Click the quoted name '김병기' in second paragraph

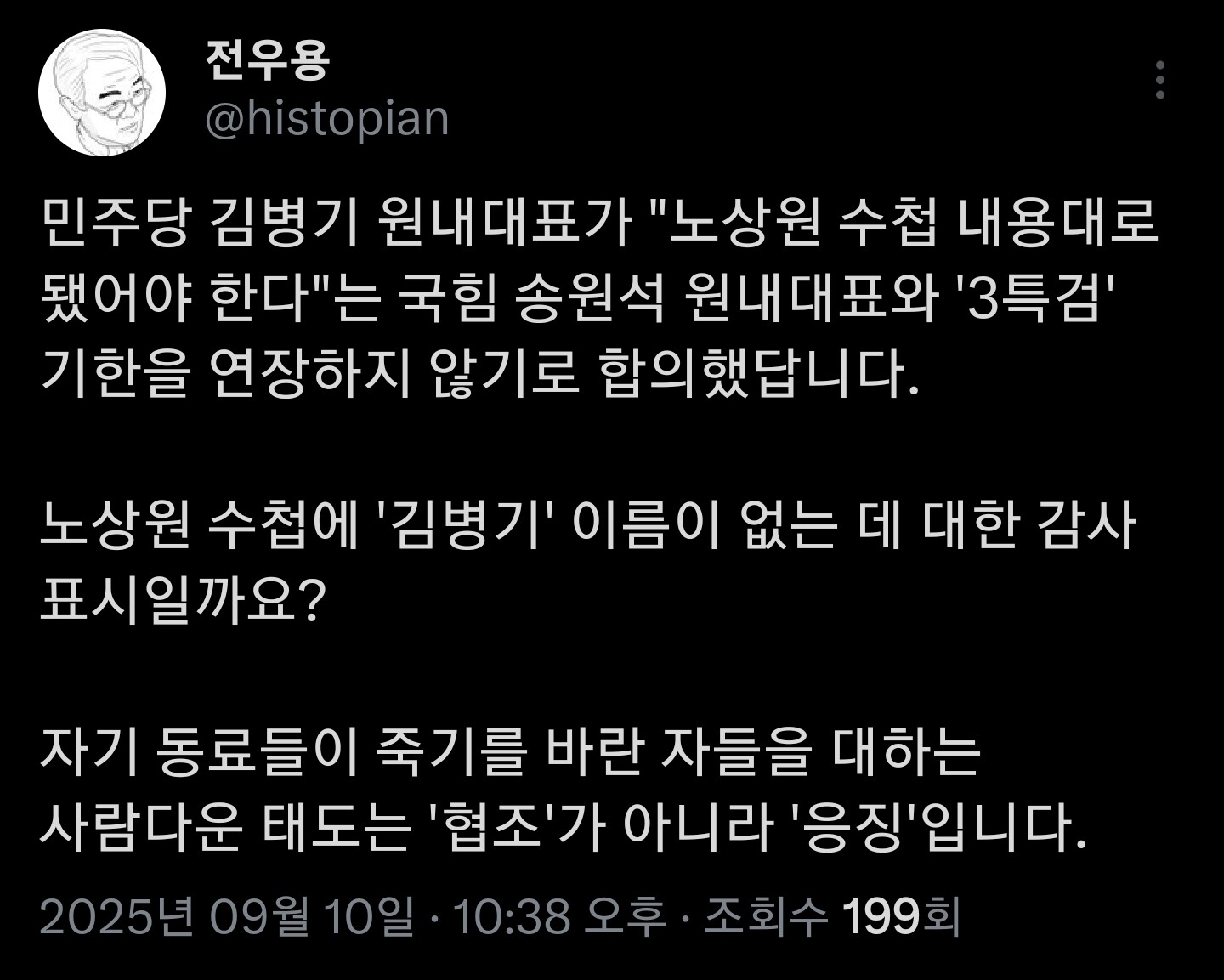pyautogui.click(x=464, y=524)
